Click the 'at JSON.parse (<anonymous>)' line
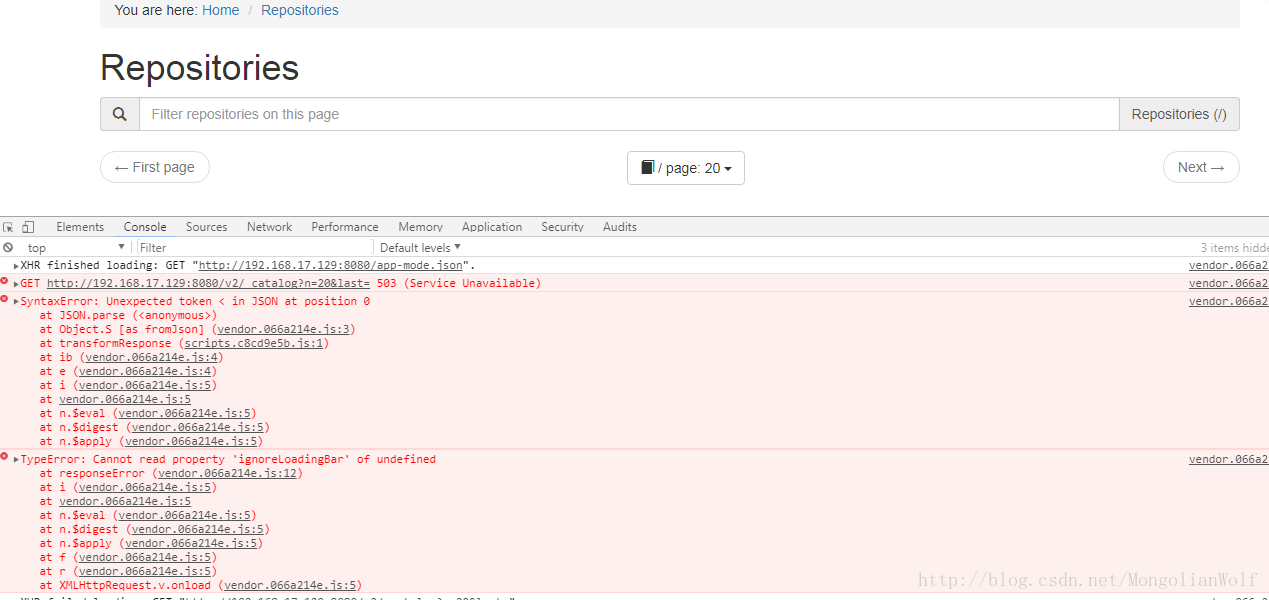 click(x=128, y=315)
